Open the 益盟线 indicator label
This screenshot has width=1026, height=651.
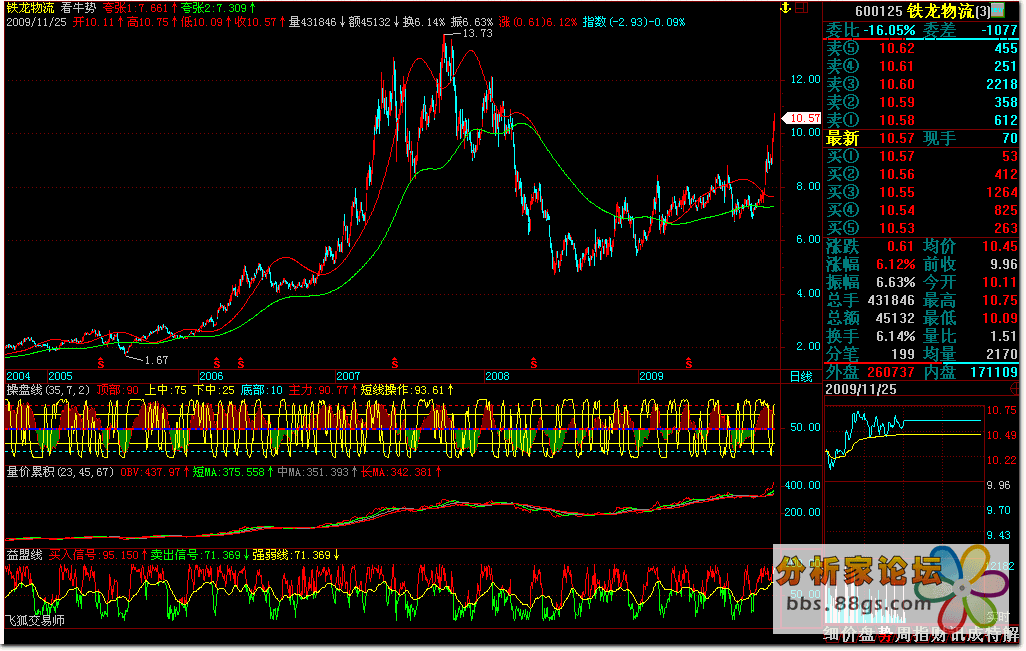click(x=24, y=554)
